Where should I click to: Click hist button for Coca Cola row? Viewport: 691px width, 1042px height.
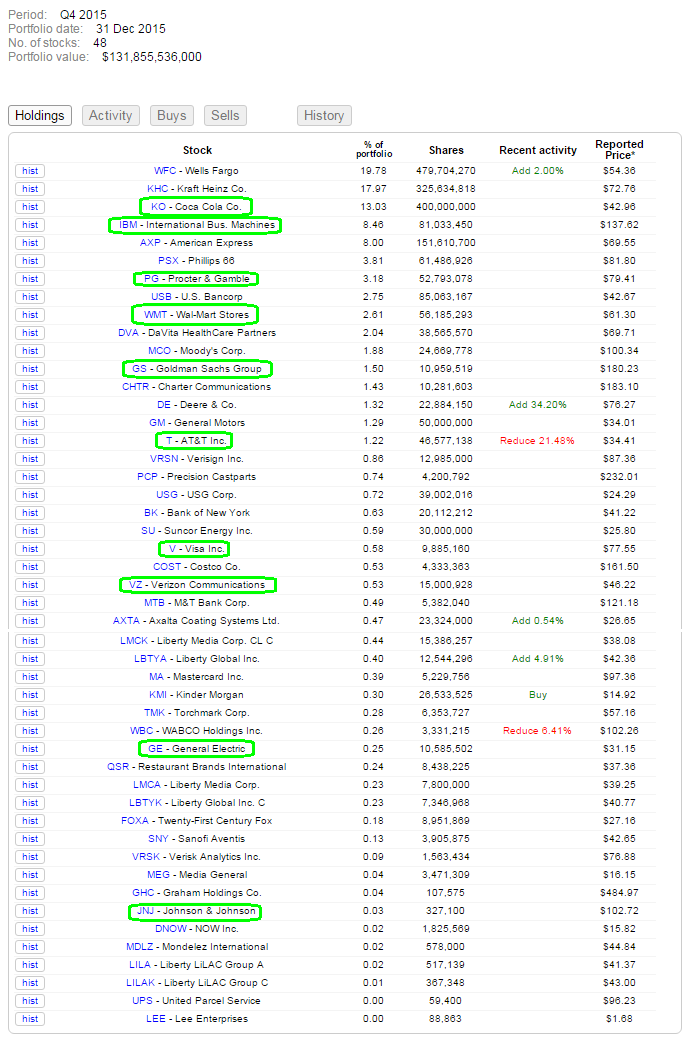(x=30, y=207)
